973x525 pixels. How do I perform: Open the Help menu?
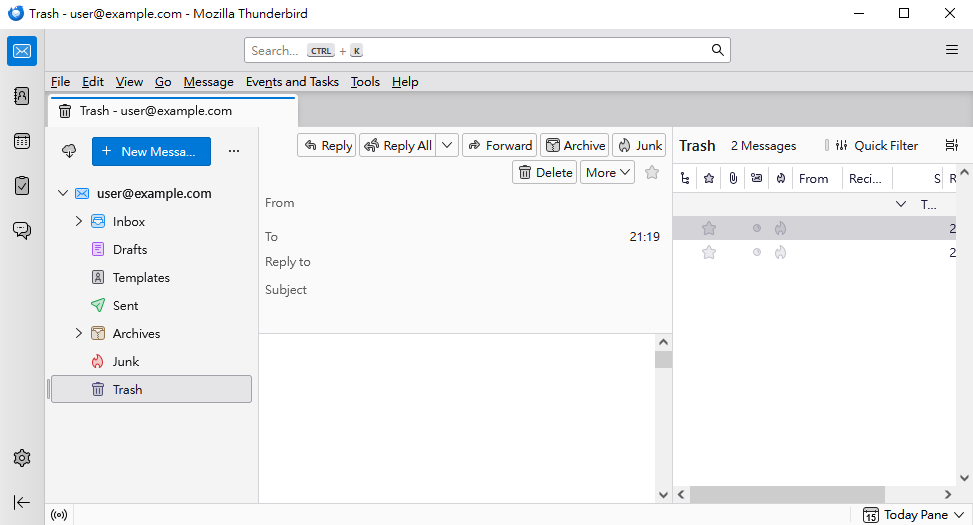[x=405, y=82]
